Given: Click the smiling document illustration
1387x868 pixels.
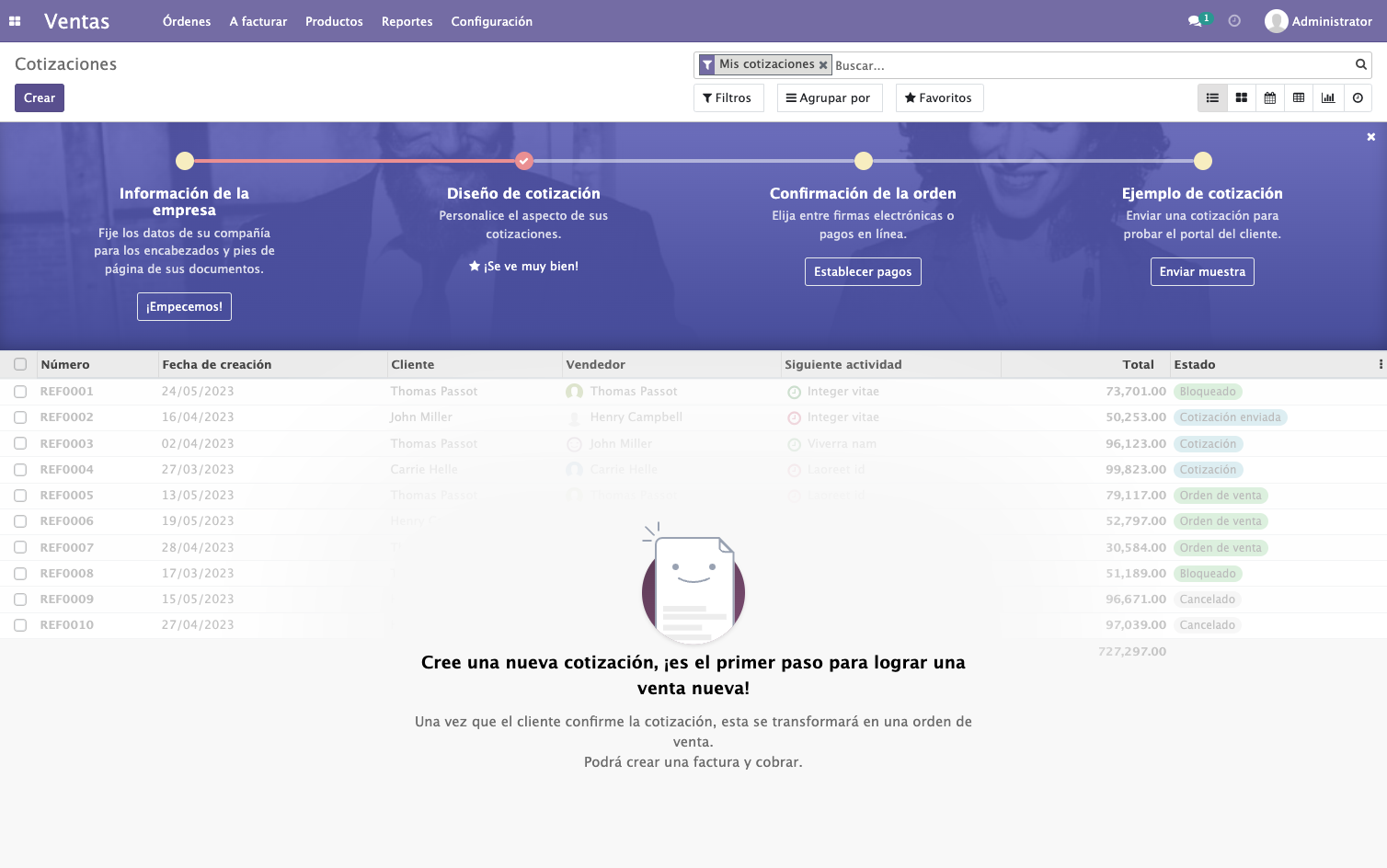Looking at the screenshot, I should click(x=693, y=584).
